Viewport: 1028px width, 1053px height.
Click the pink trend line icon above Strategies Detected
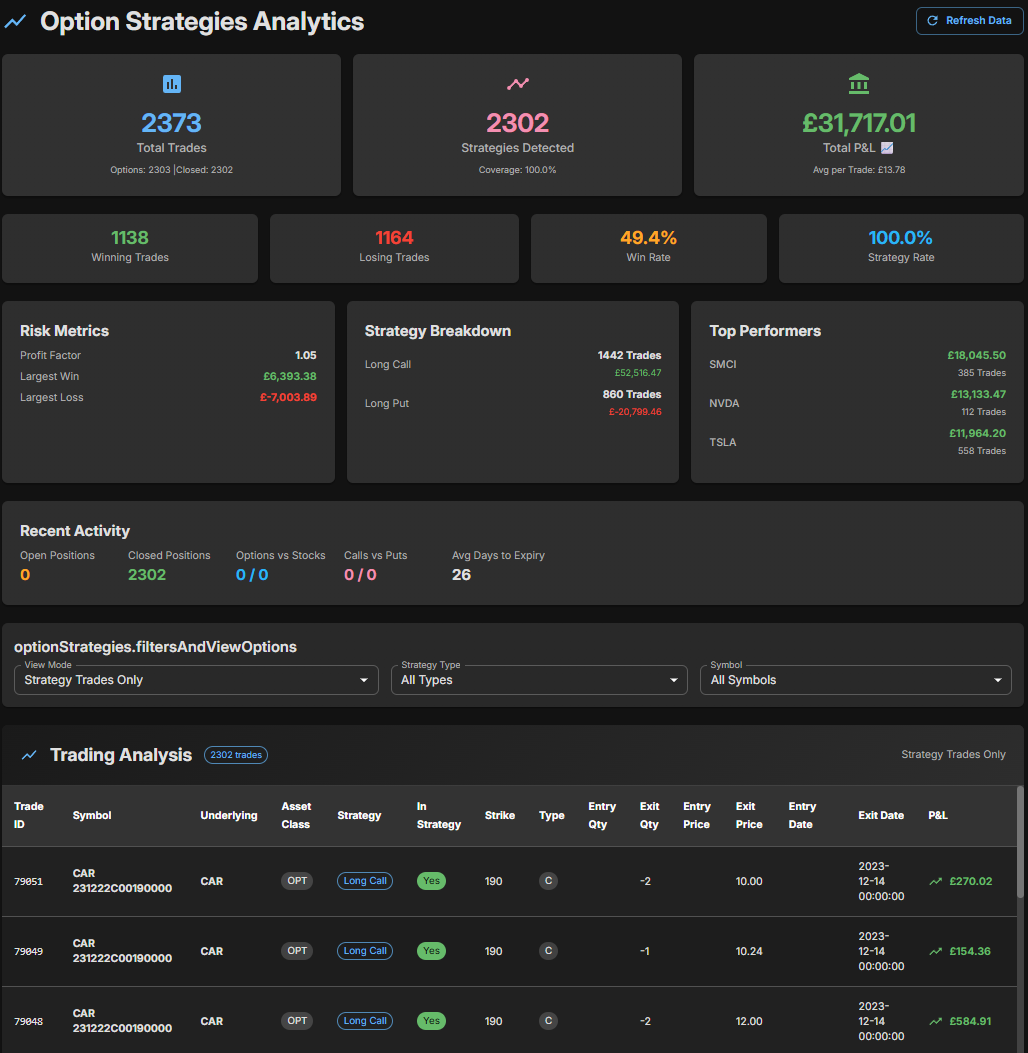coord(517,85)
